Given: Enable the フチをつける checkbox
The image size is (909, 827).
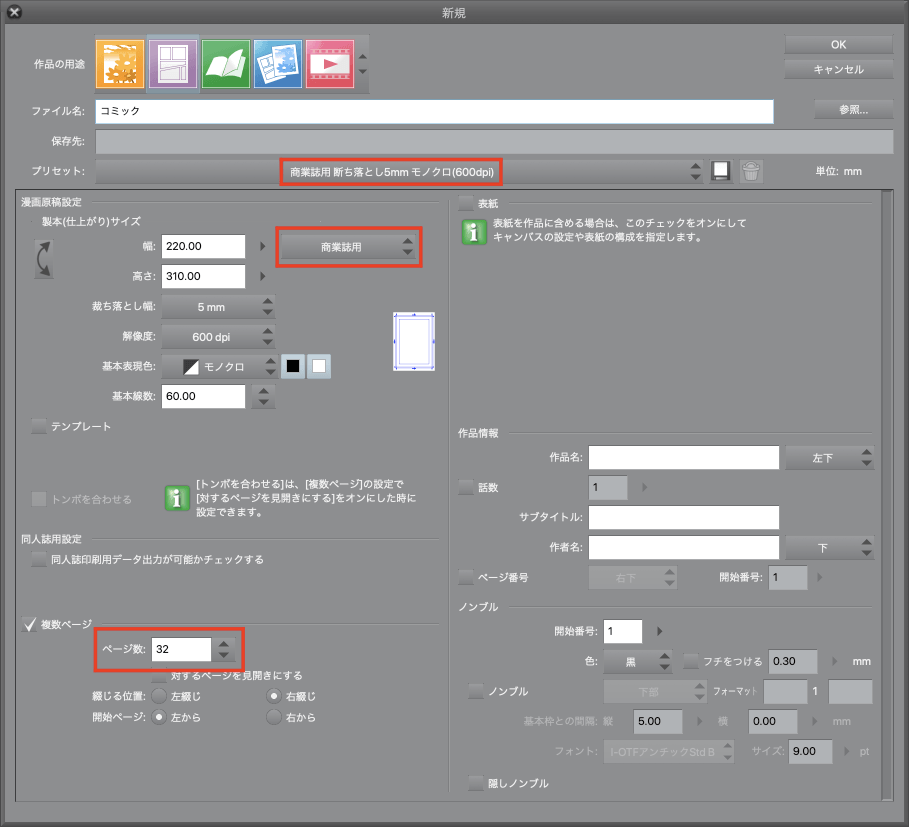Looking at the screenshot, I should pyautogui.click(x=691, y=661).
